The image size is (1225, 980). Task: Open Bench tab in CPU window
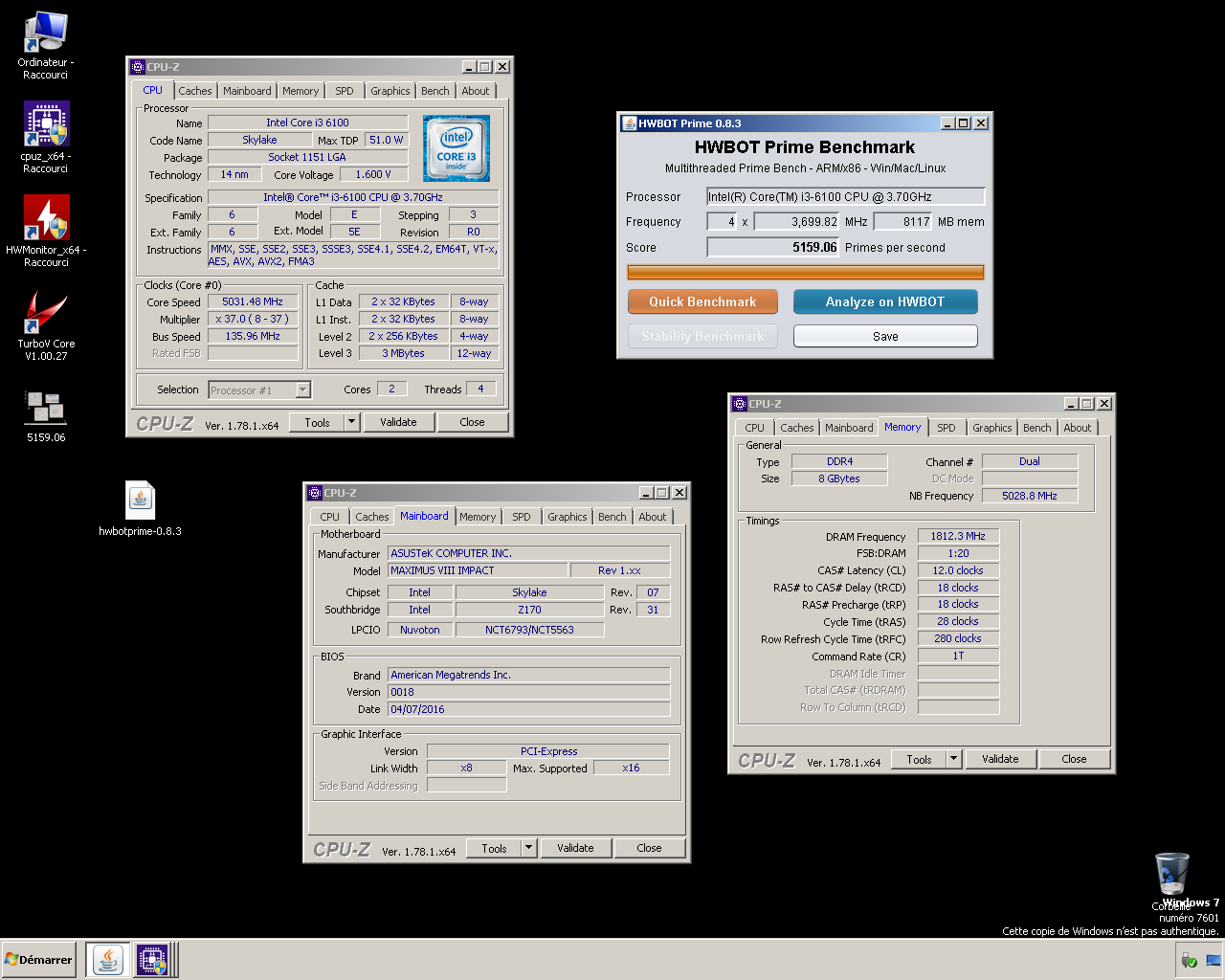click(435, 91)
